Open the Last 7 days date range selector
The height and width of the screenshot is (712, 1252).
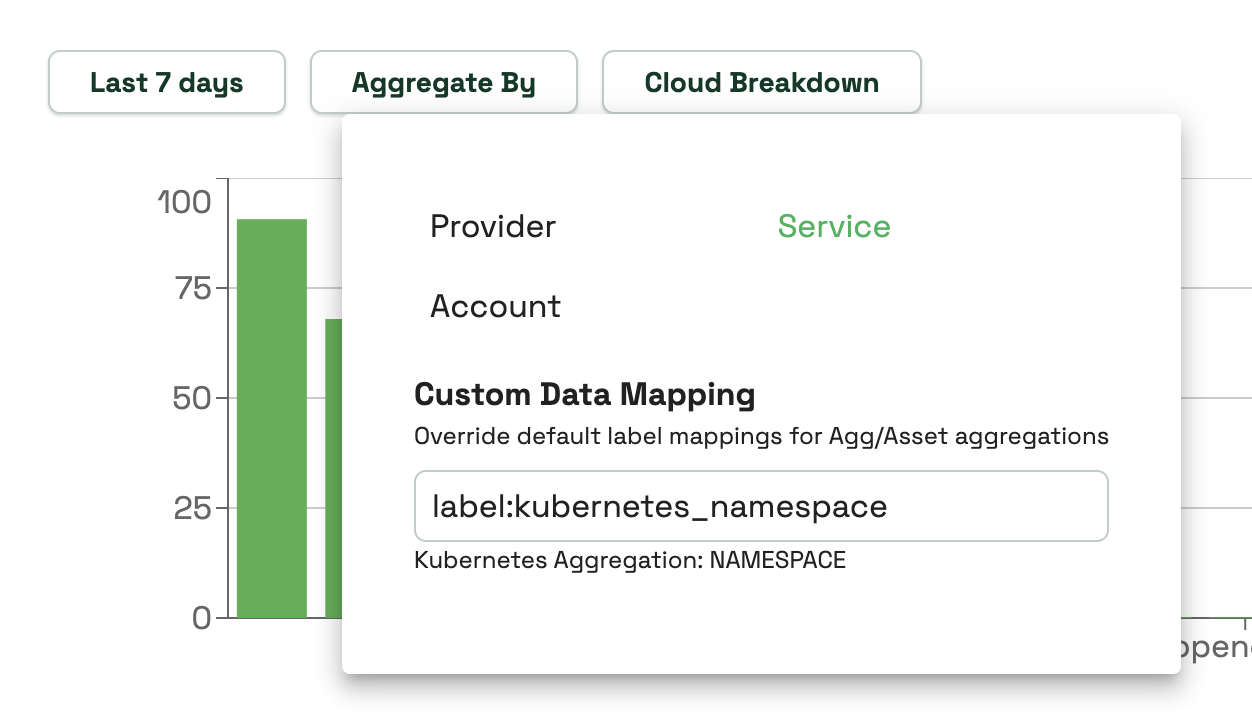click(x=166, y=82)
